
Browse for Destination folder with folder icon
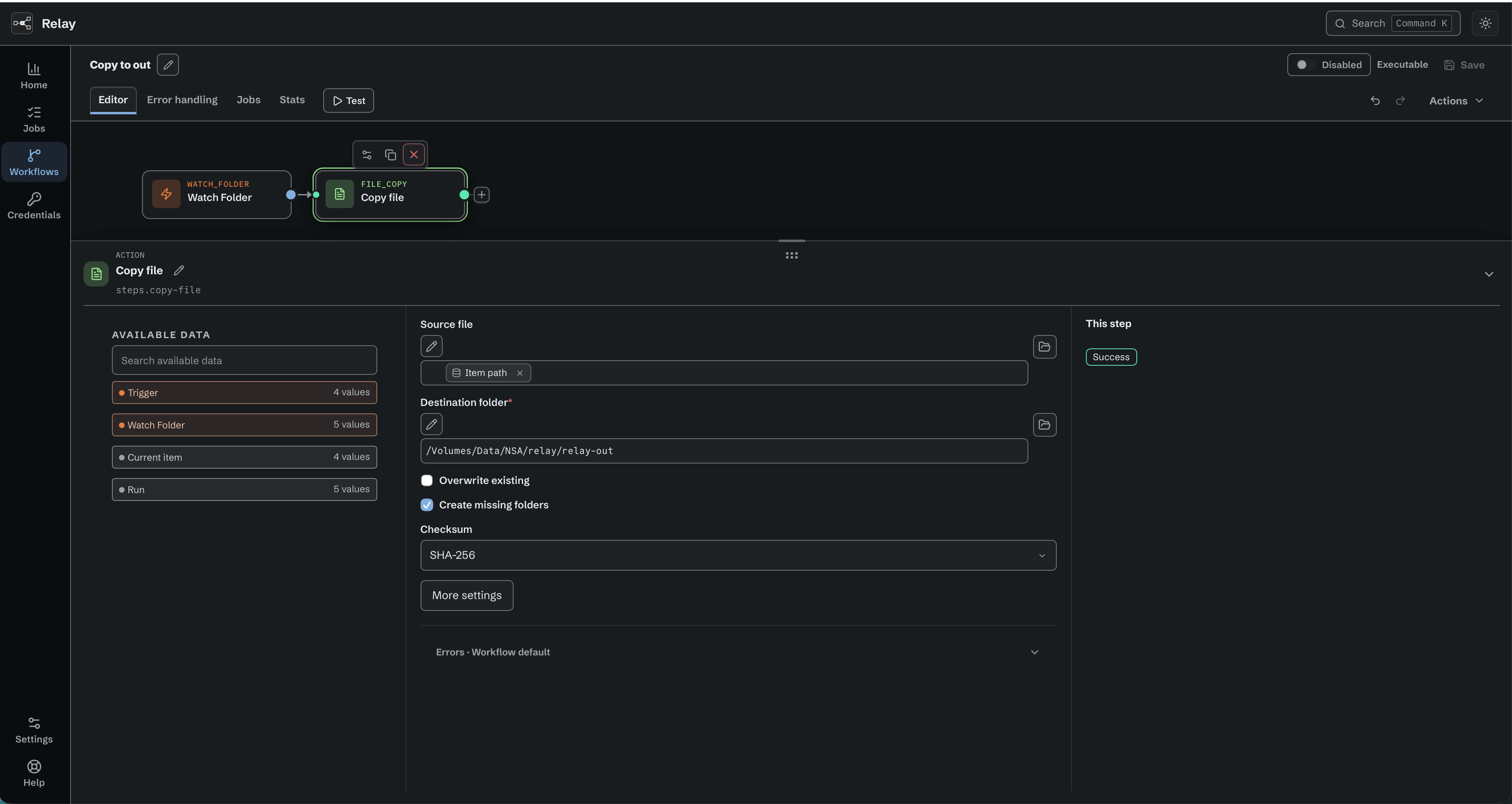coord(1044,425)
